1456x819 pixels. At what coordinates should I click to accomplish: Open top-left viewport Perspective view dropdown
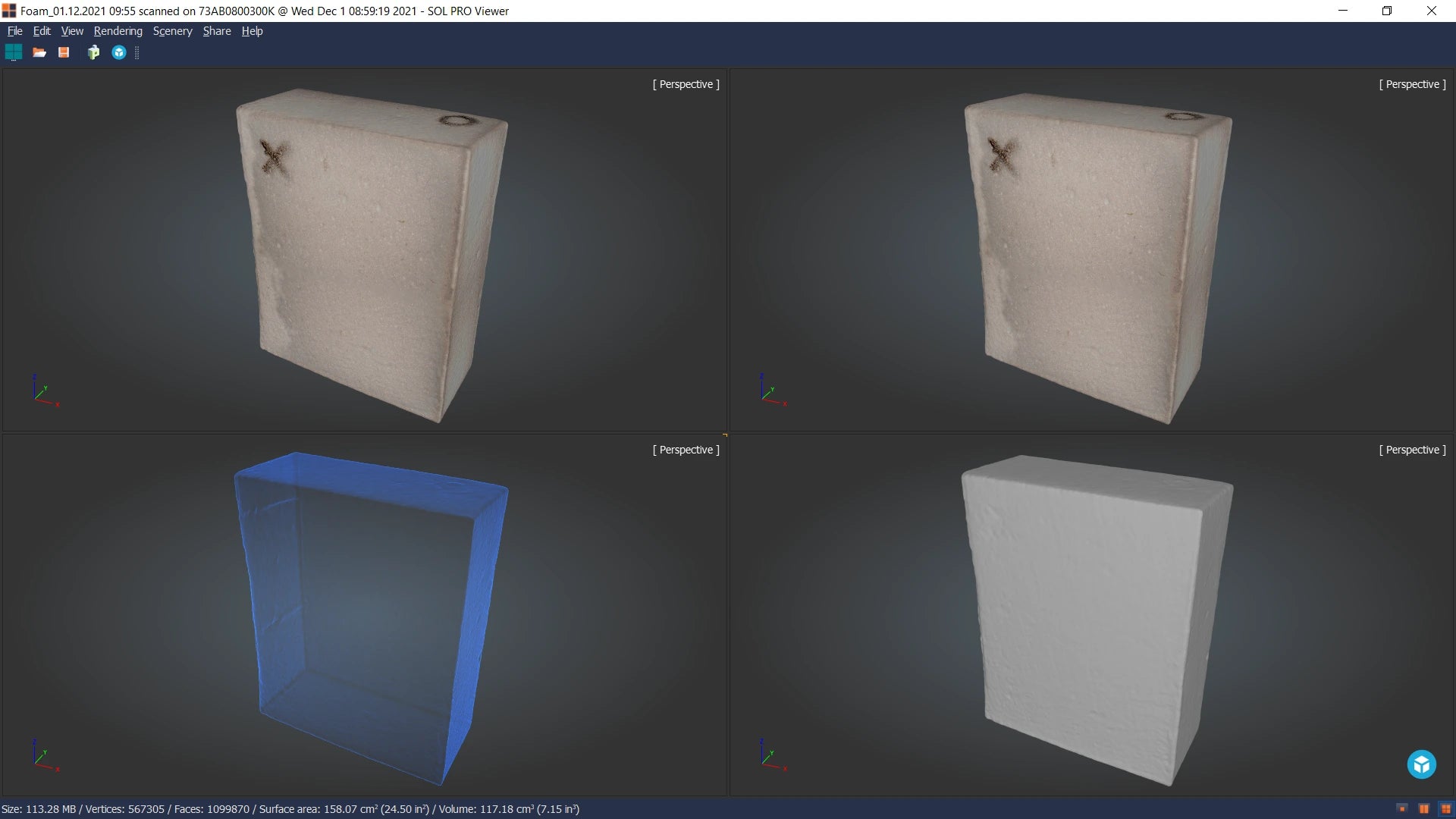tap(686, 84)
